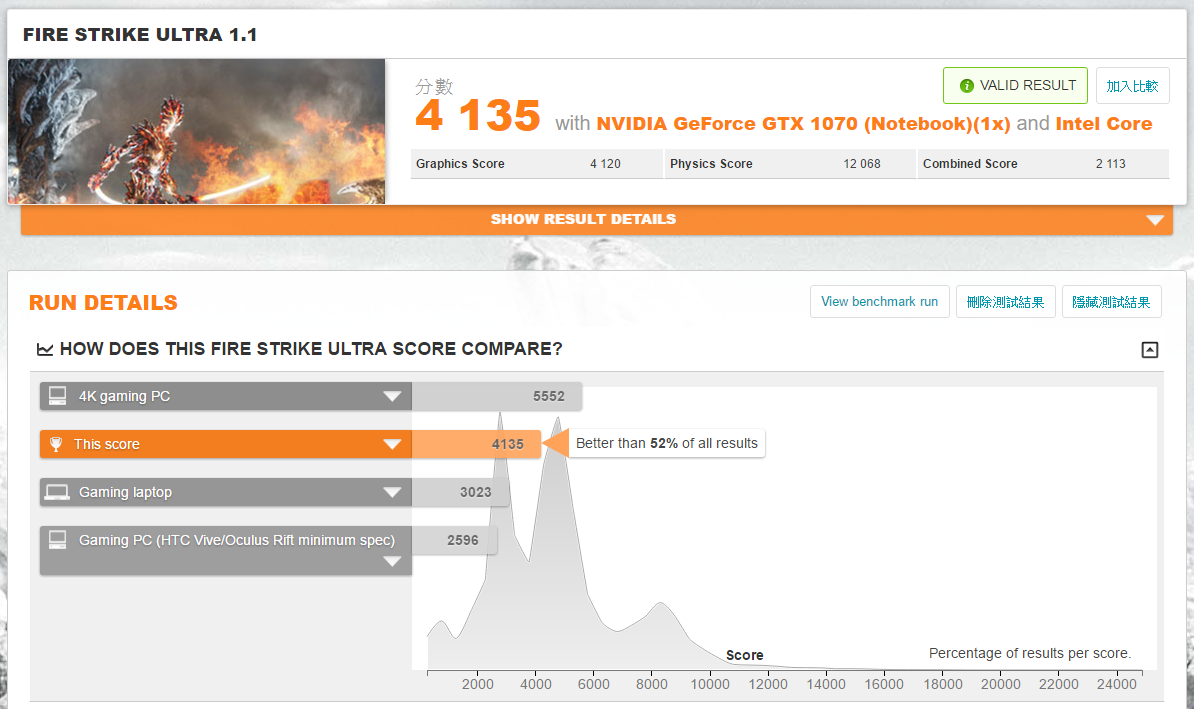Expand the Gaming laptop dropdown arrow
Viewport: 1194px width, 709px height.
(392, 493)
